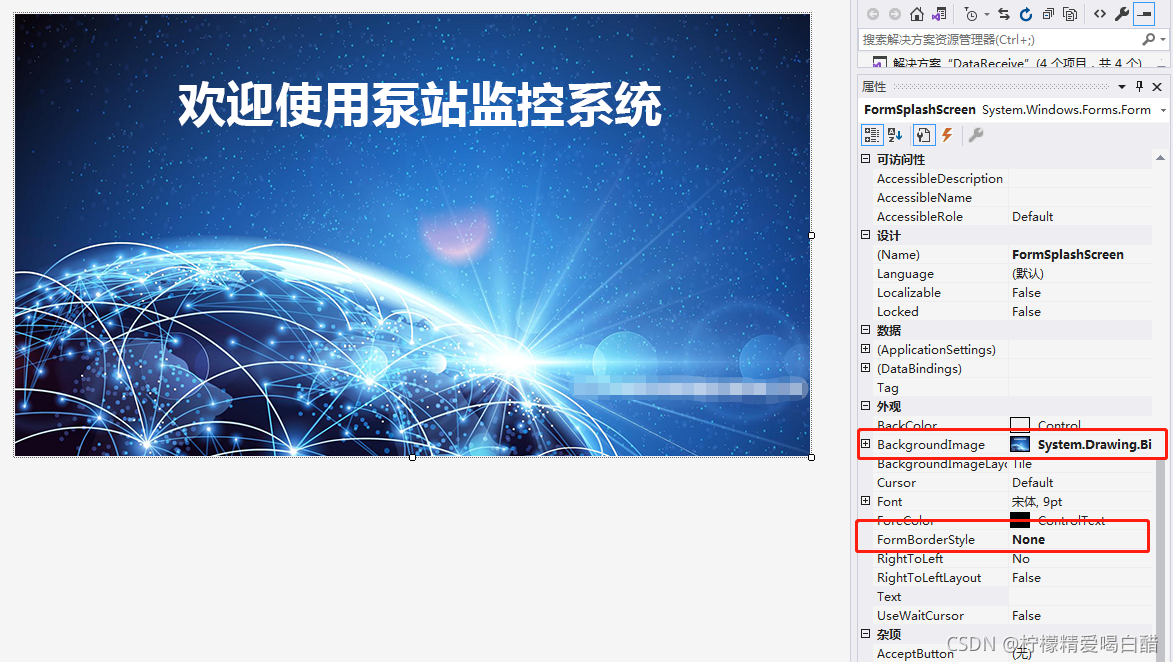Collapse the 数据 category
This screenshot has height=662, width=1173.
866,330
